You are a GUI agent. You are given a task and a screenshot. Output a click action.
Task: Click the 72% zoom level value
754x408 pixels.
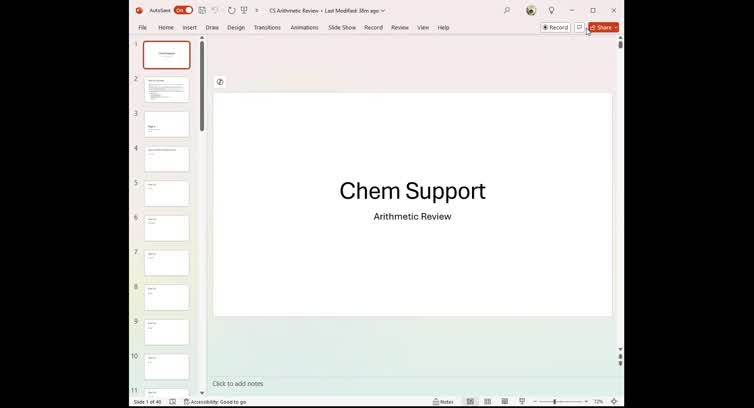coord(598,401)
